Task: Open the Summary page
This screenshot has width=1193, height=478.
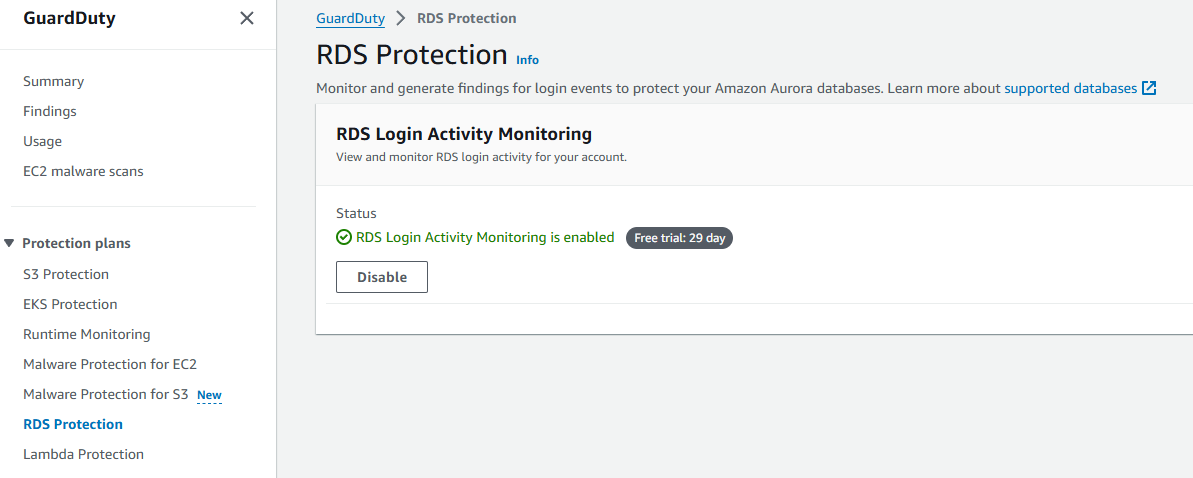Action: [53, 81]
